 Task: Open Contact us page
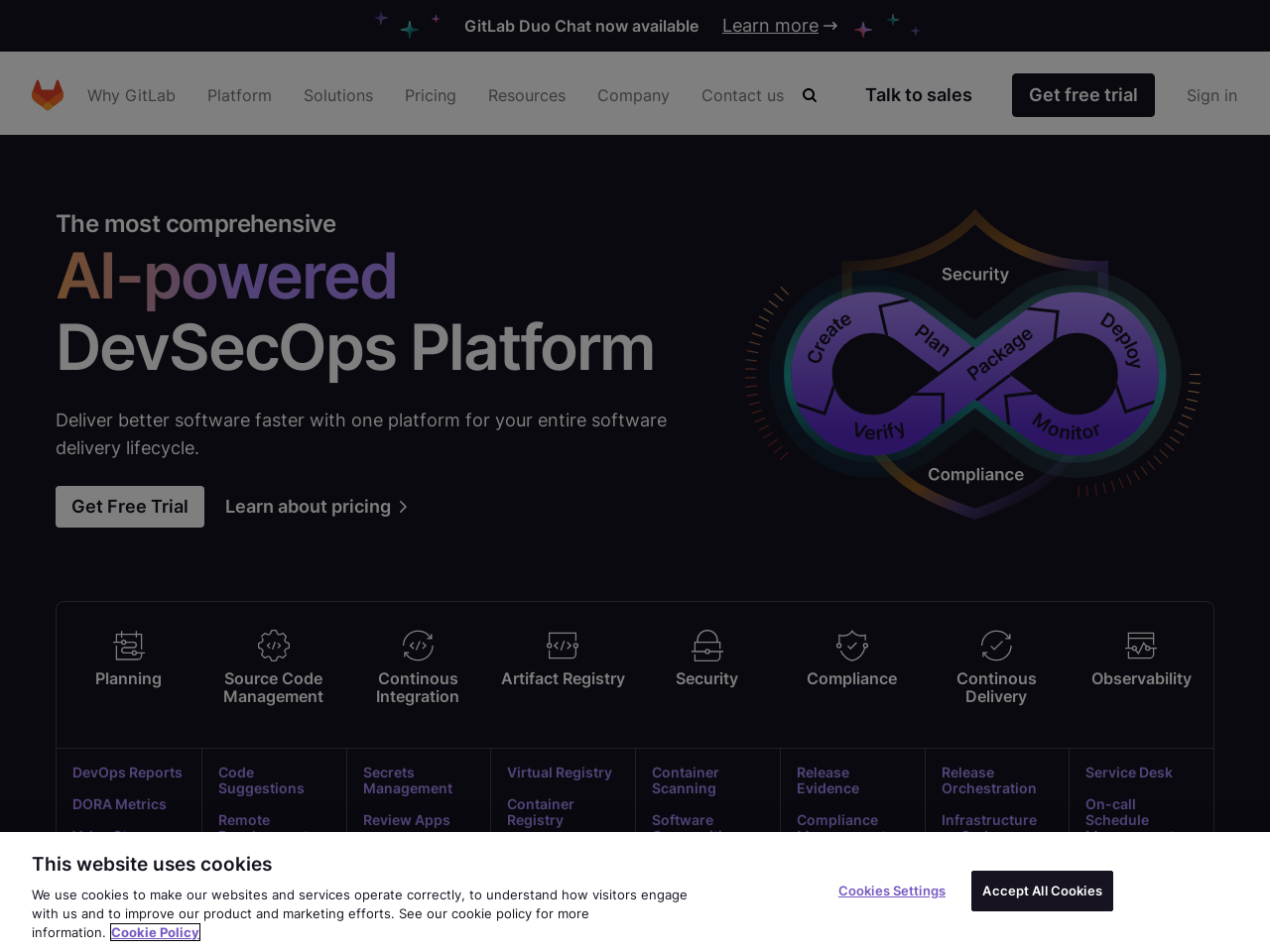742,95
